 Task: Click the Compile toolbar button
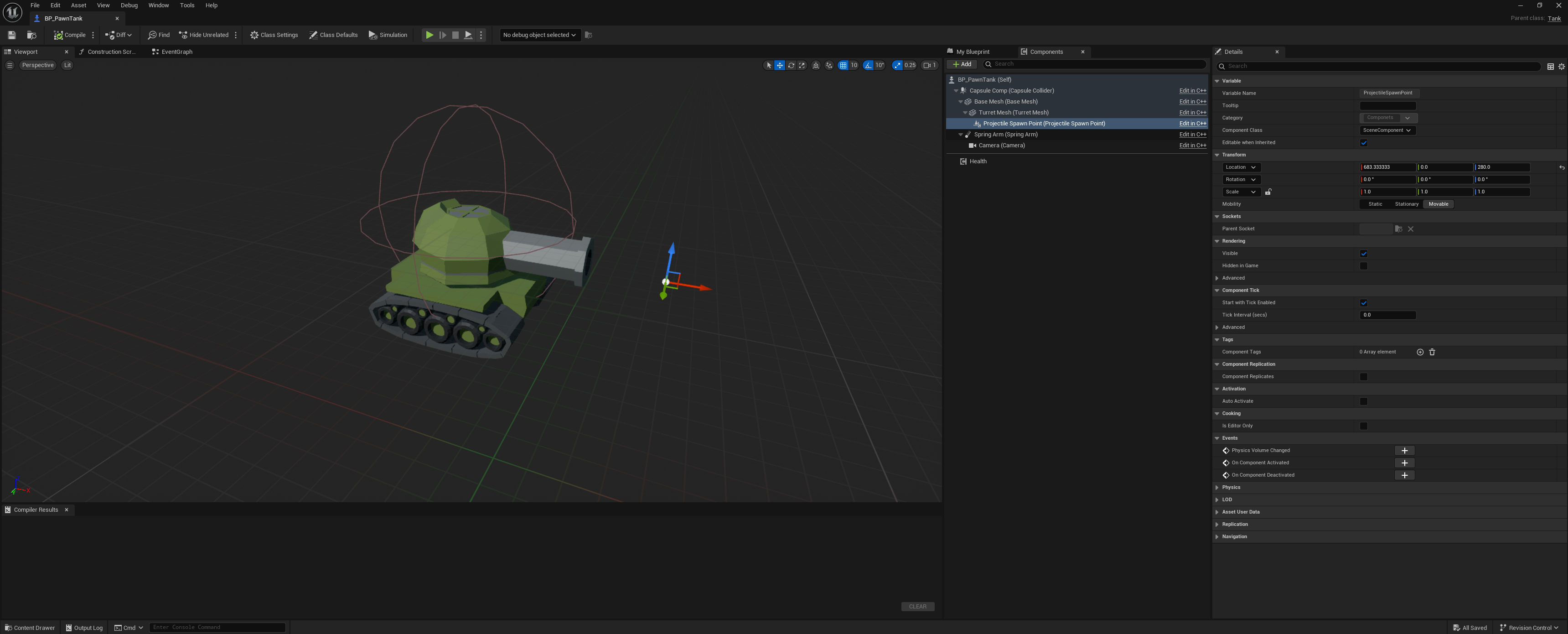coord(70,35)
